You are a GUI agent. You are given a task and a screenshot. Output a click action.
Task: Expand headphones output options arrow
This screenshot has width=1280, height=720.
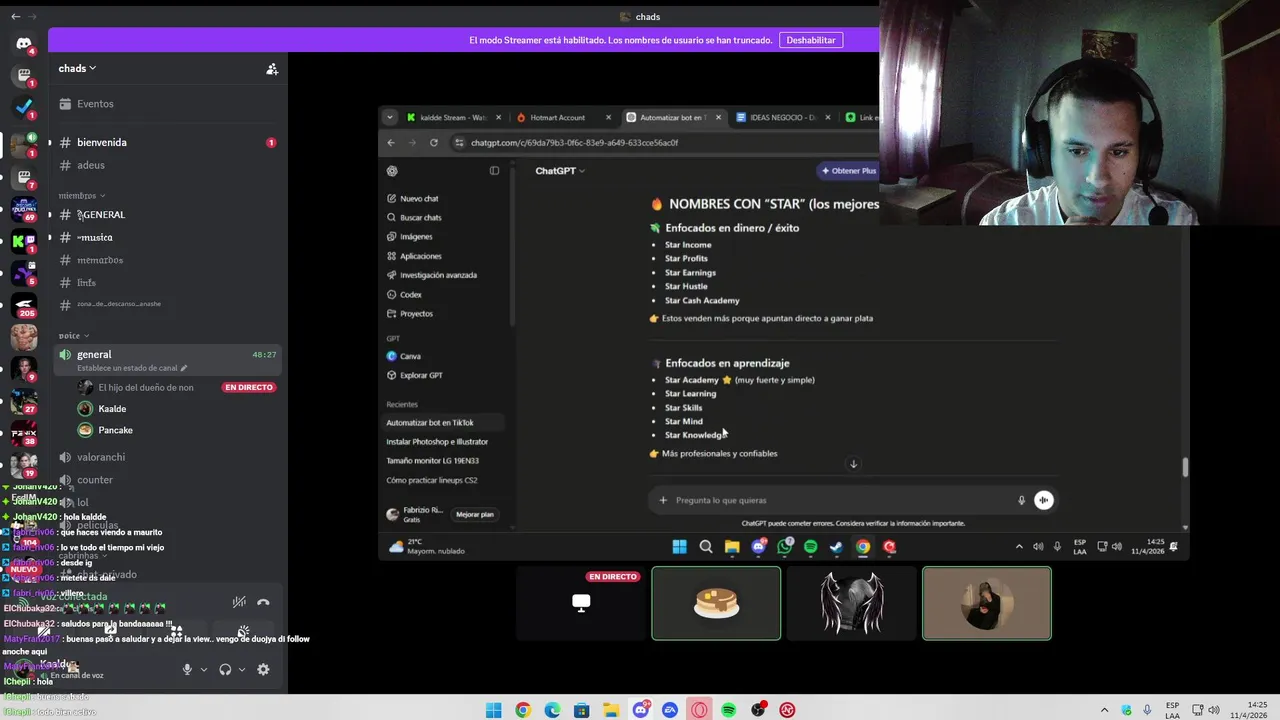[242, 670]
